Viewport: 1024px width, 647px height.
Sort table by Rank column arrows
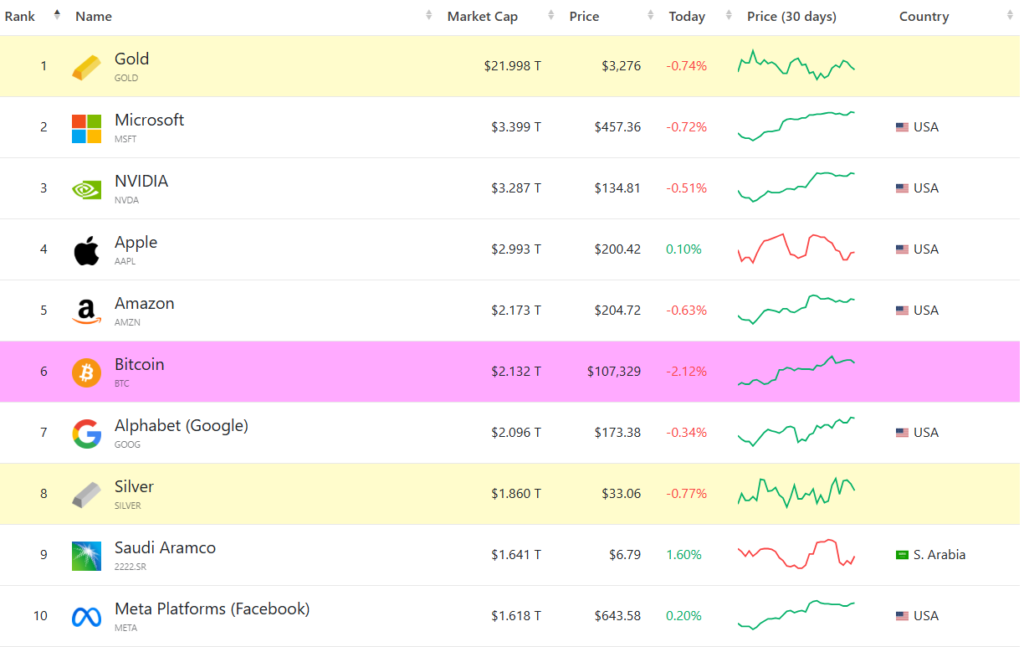pyautogui.click(x=57, y=15)
